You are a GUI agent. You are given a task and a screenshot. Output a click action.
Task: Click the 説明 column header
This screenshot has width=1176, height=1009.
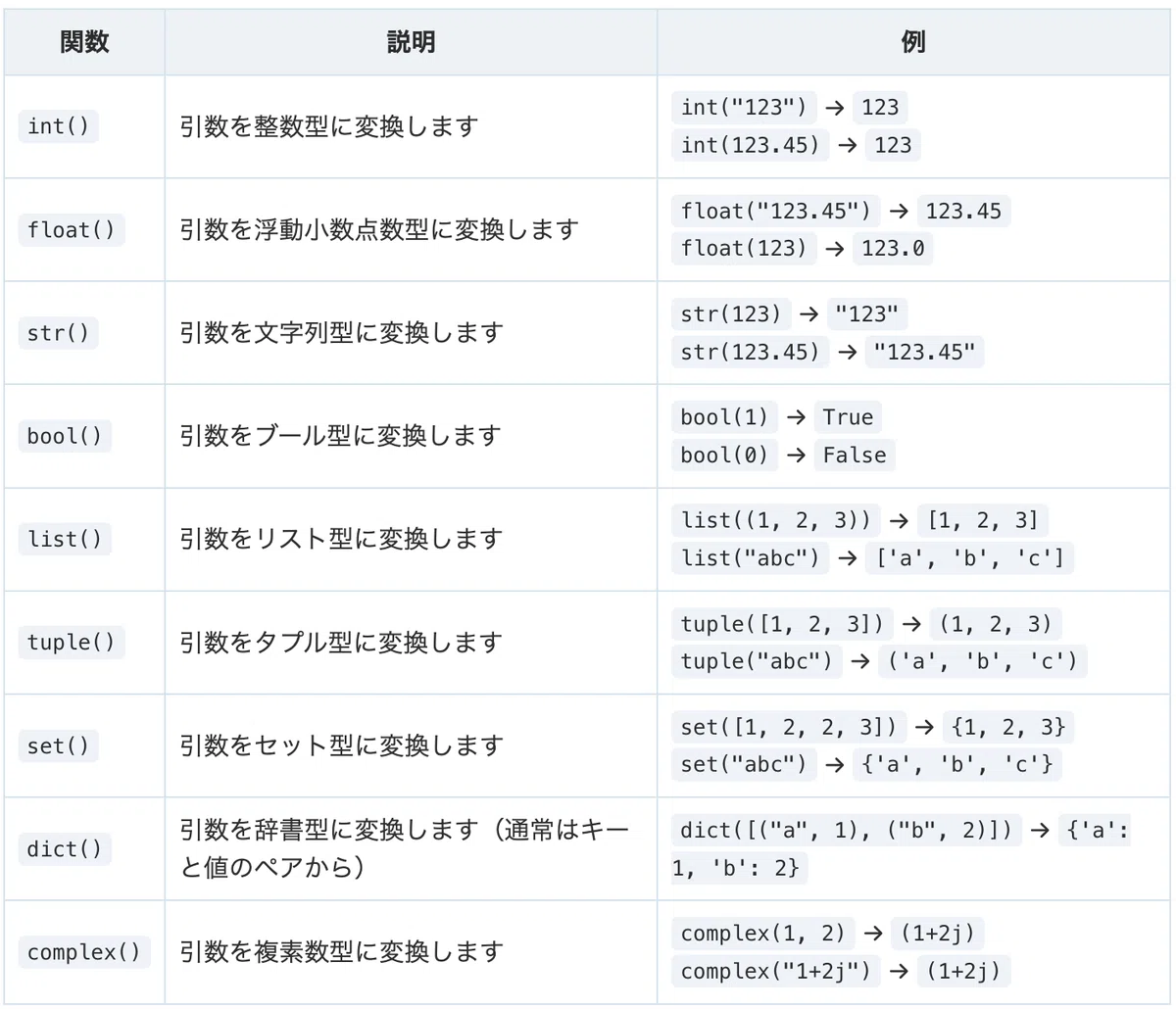[x=411, y=42]
